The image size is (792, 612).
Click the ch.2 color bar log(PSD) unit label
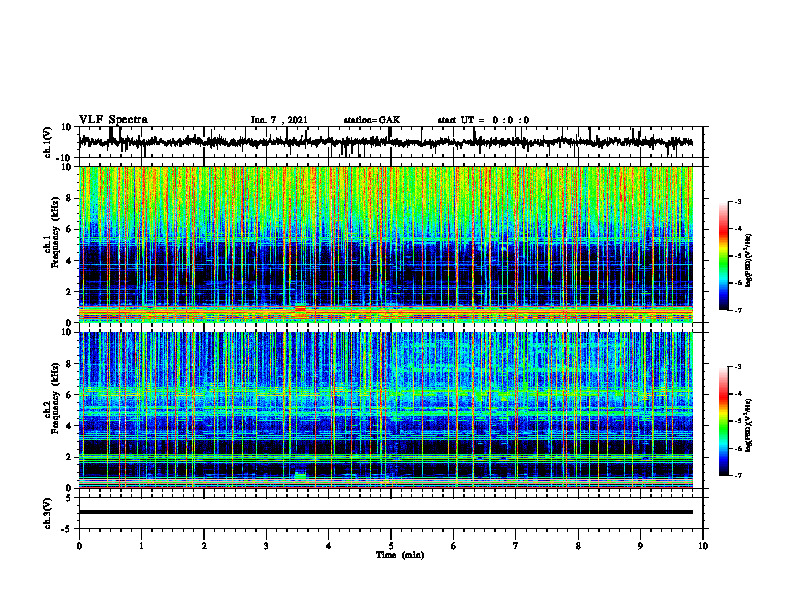(x=749, y=426)
